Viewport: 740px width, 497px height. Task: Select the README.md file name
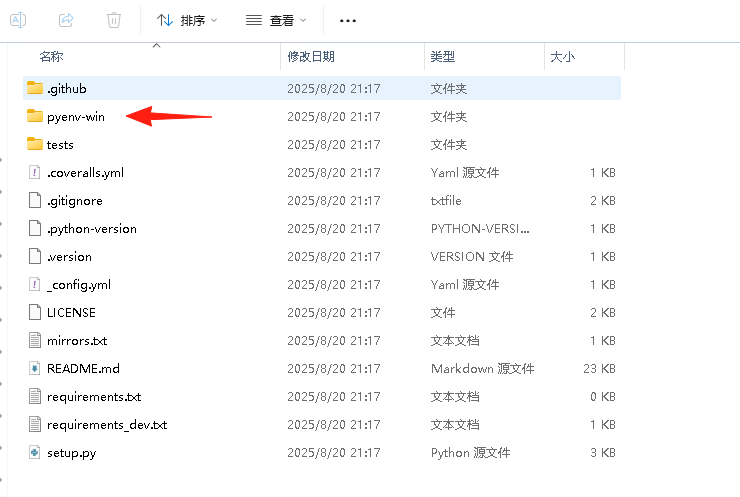pos(83,368)
